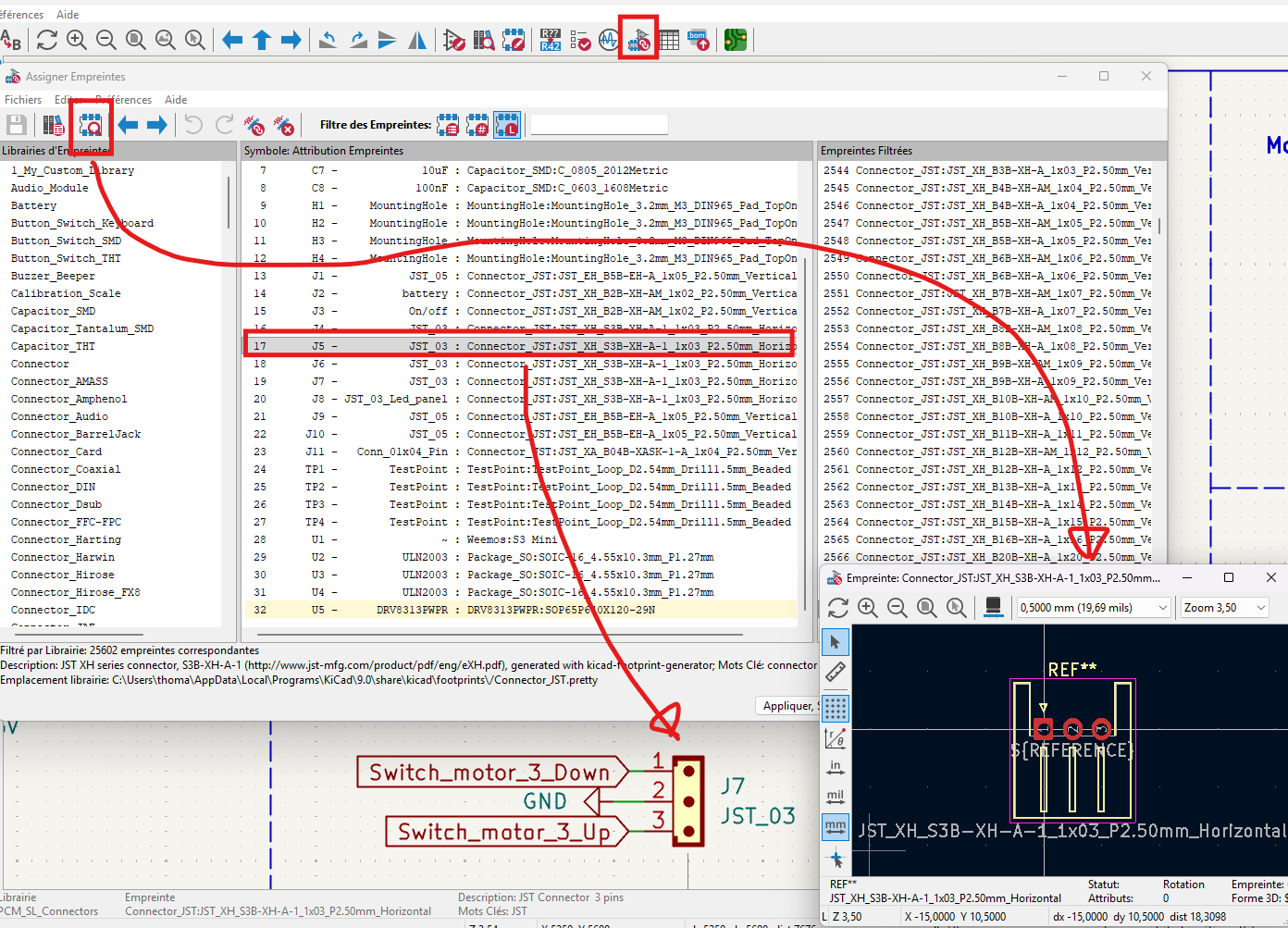Run automatic footprint association
This screenshot has height=928, width=1288.
(x=254, y=125)
